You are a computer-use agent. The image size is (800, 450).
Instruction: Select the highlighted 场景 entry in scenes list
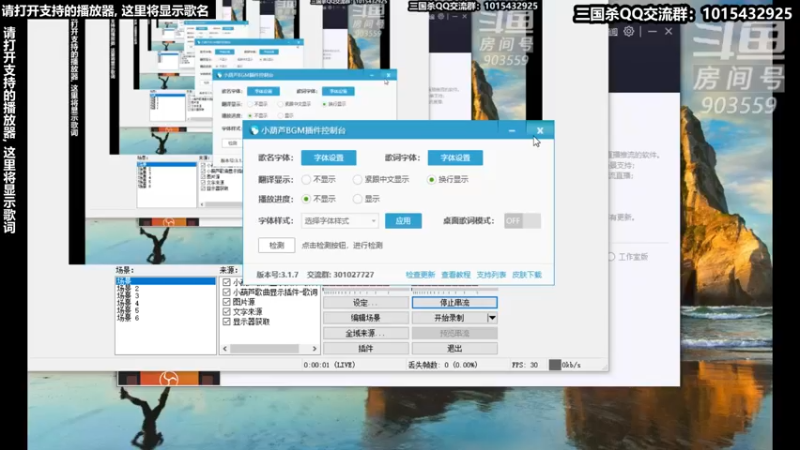click(165, 281)
